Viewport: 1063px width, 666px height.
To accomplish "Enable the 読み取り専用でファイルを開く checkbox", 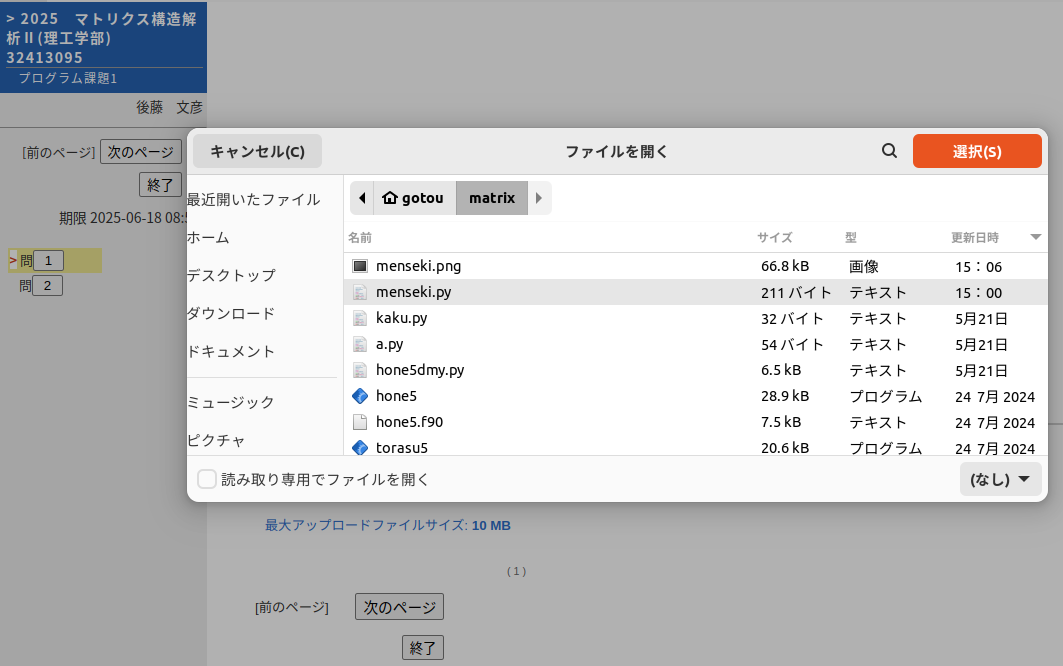I will [207, 479].
